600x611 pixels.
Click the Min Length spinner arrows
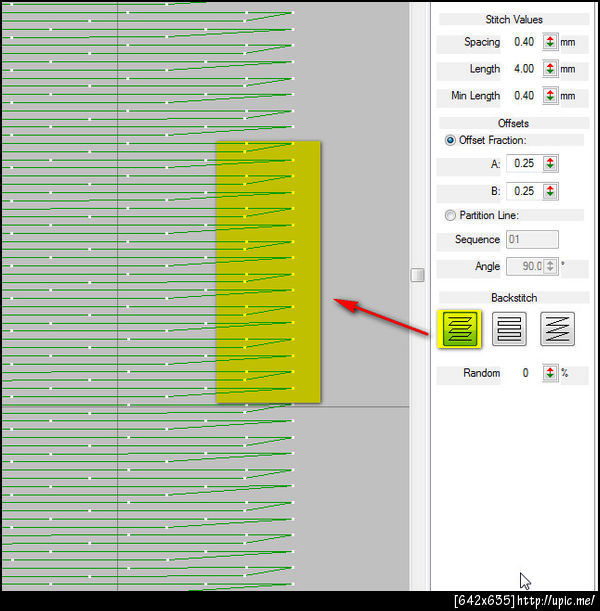pos(550,95)
